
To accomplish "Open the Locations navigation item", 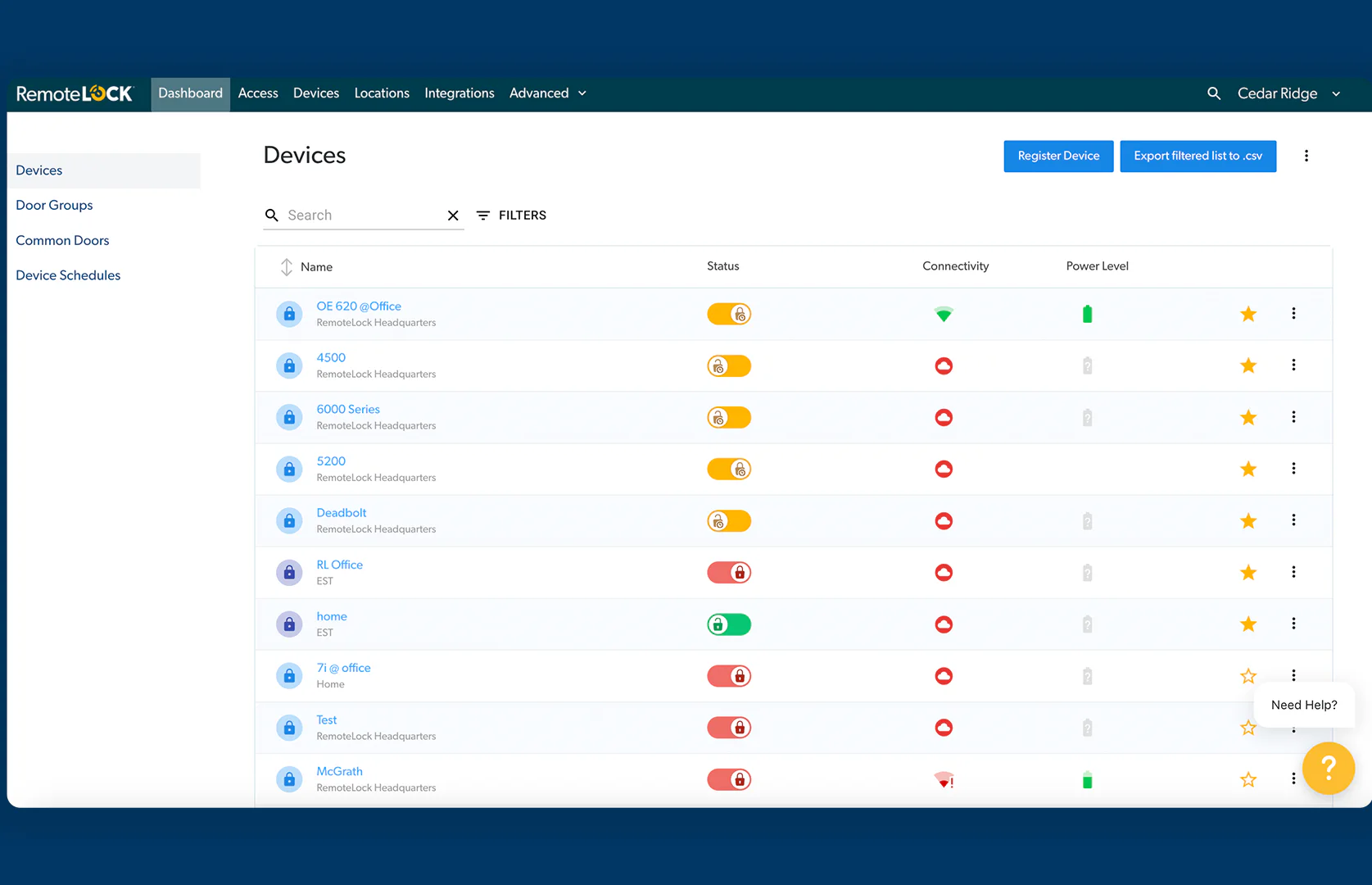I will click(x=382, y=93).
